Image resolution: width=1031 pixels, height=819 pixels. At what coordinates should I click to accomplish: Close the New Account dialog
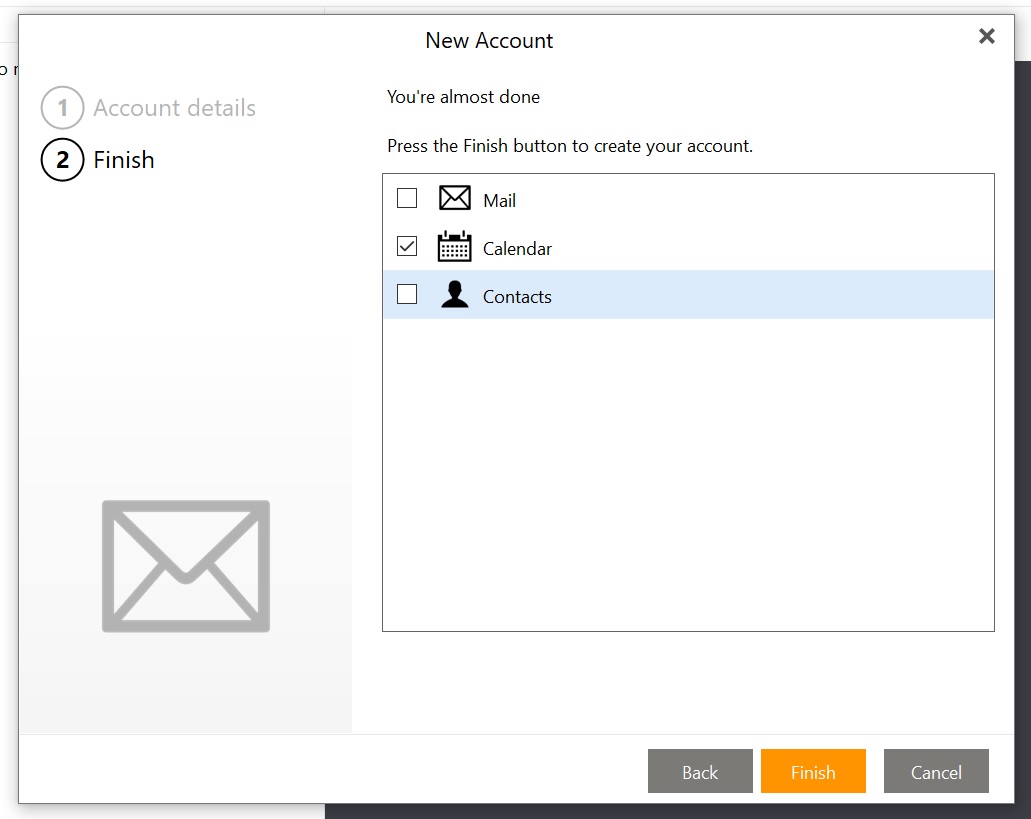click(986, 37)
